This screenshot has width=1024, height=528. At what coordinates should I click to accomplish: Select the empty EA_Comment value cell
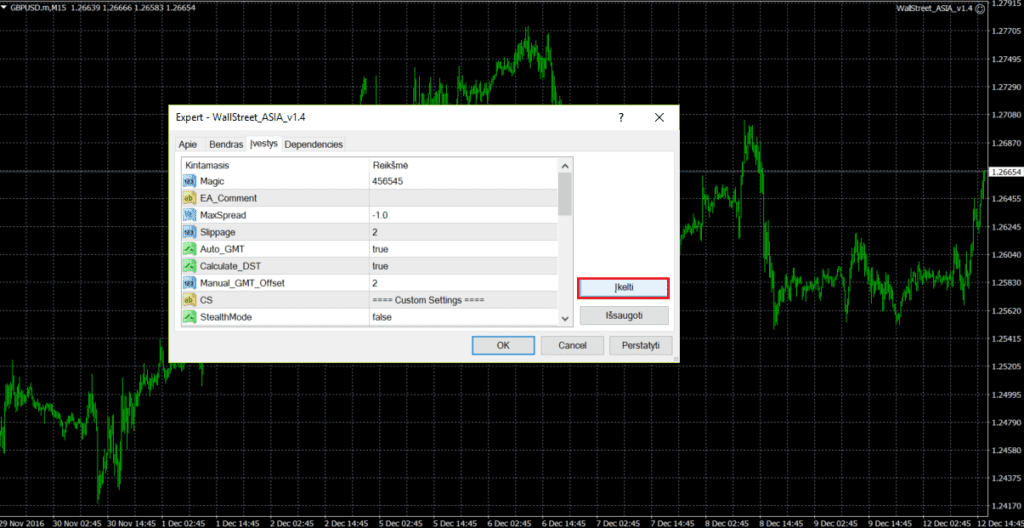pos(463,198)
